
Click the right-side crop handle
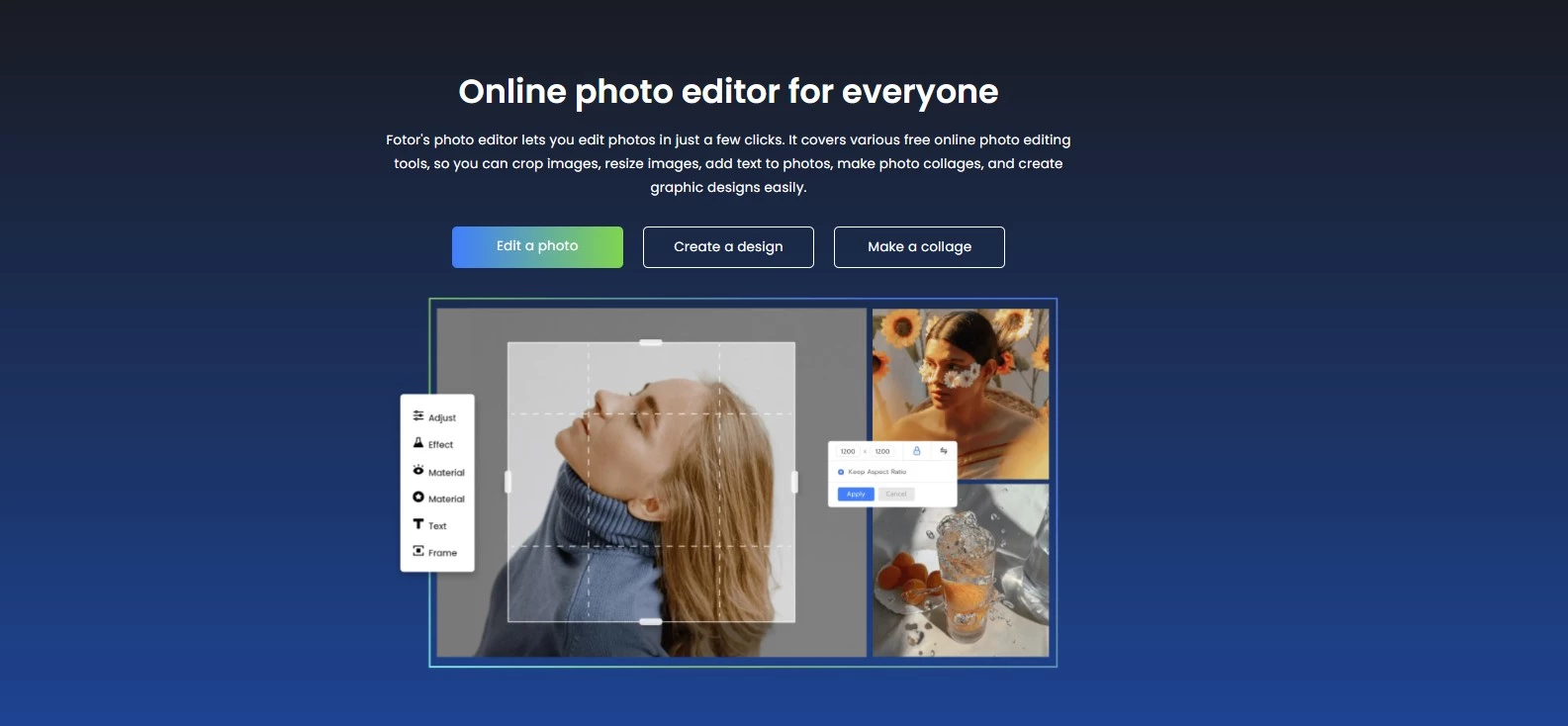tap(794, 482)
